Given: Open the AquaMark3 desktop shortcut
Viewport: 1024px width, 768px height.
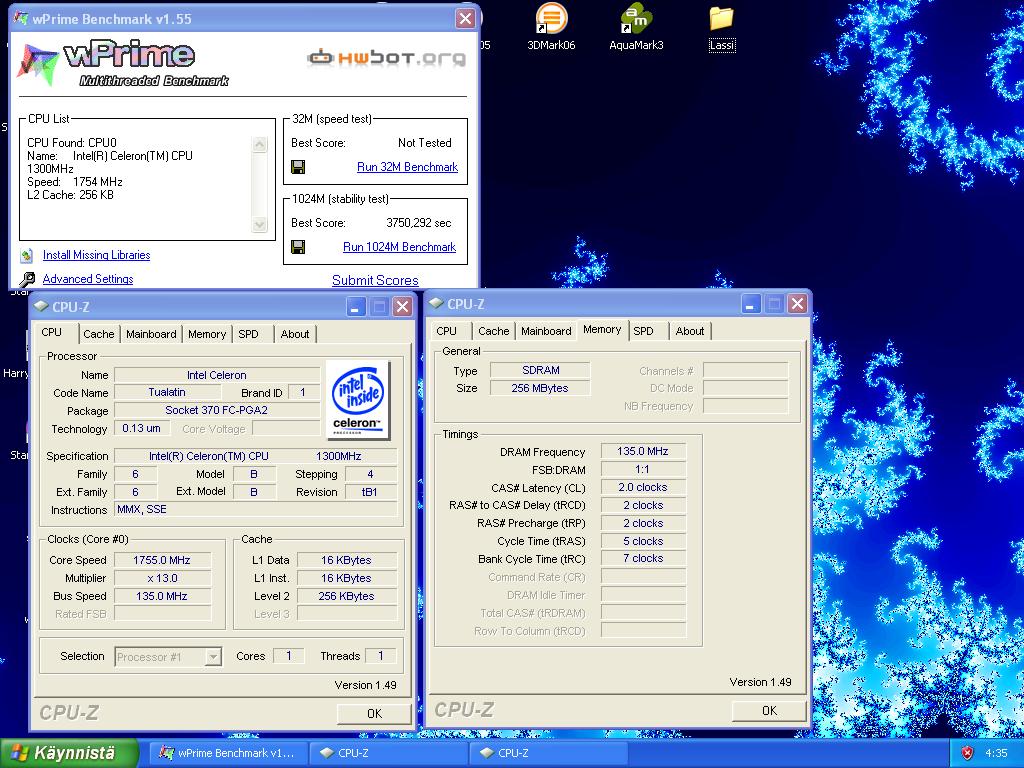Looking at the screenshot, I should pyautogui.click(x=636, y=27).
